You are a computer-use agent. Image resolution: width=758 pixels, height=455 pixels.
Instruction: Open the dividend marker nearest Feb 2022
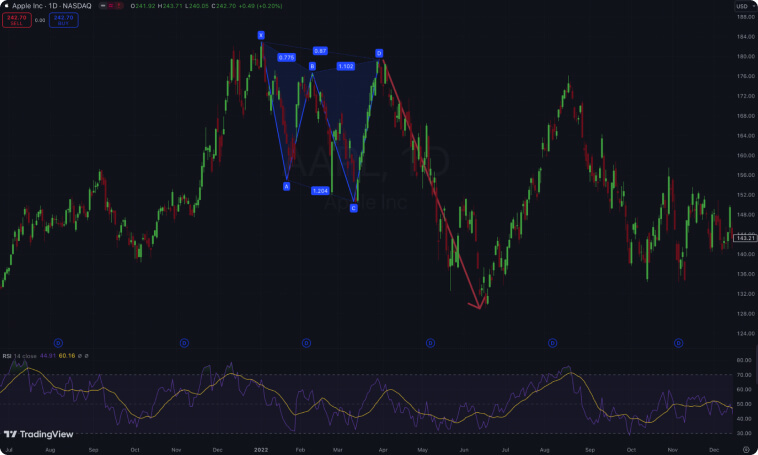click(306, 343)
